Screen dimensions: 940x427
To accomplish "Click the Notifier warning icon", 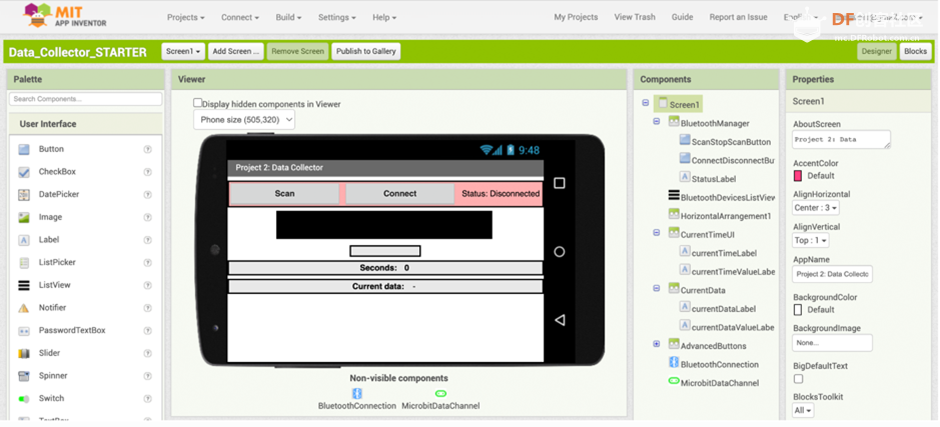I will [24, 308].
